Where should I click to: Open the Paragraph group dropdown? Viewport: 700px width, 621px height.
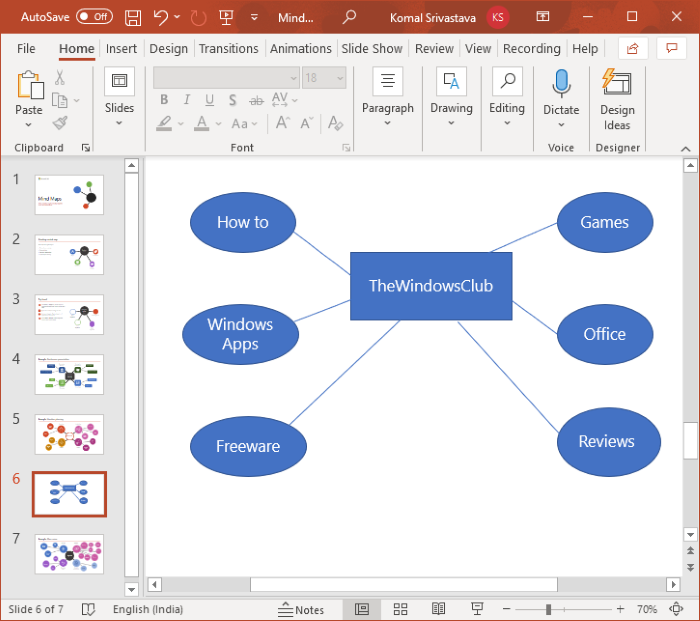[x=387, y=123]
